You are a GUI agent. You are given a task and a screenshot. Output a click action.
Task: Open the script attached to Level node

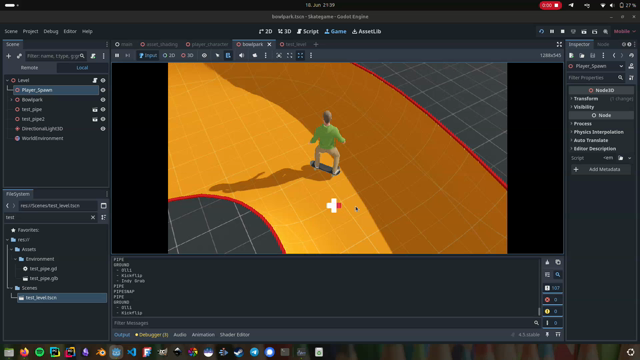(x=95, y=80)
